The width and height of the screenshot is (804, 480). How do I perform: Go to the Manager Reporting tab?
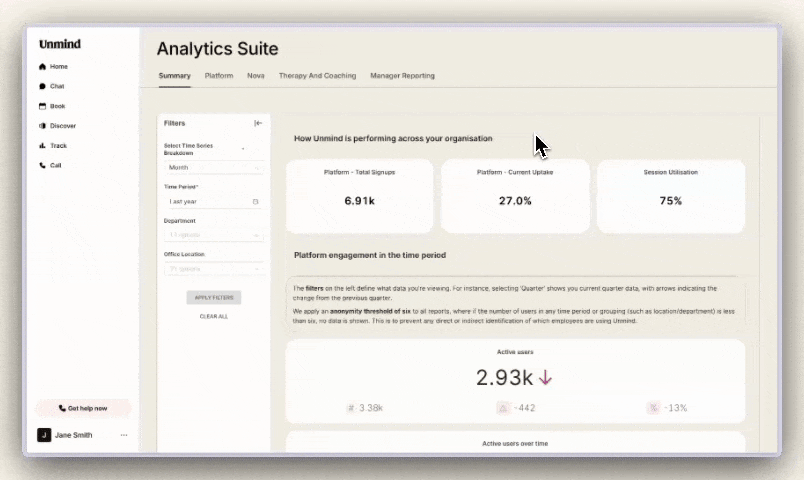tap(402, 76)
